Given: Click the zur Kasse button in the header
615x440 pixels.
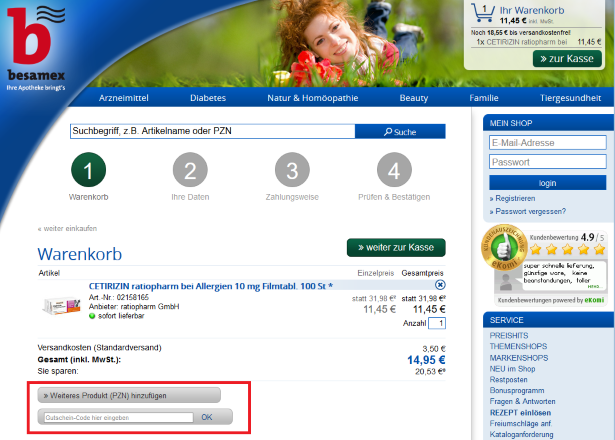Looking at the screenshot, I should [x=567, y=59].
